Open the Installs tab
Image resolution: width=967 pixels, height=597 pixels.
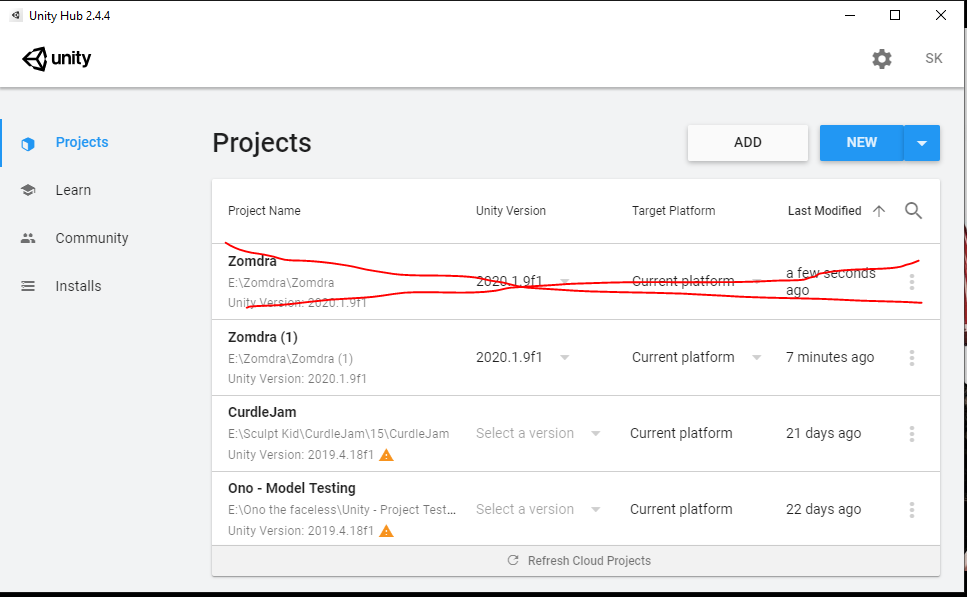78,286
